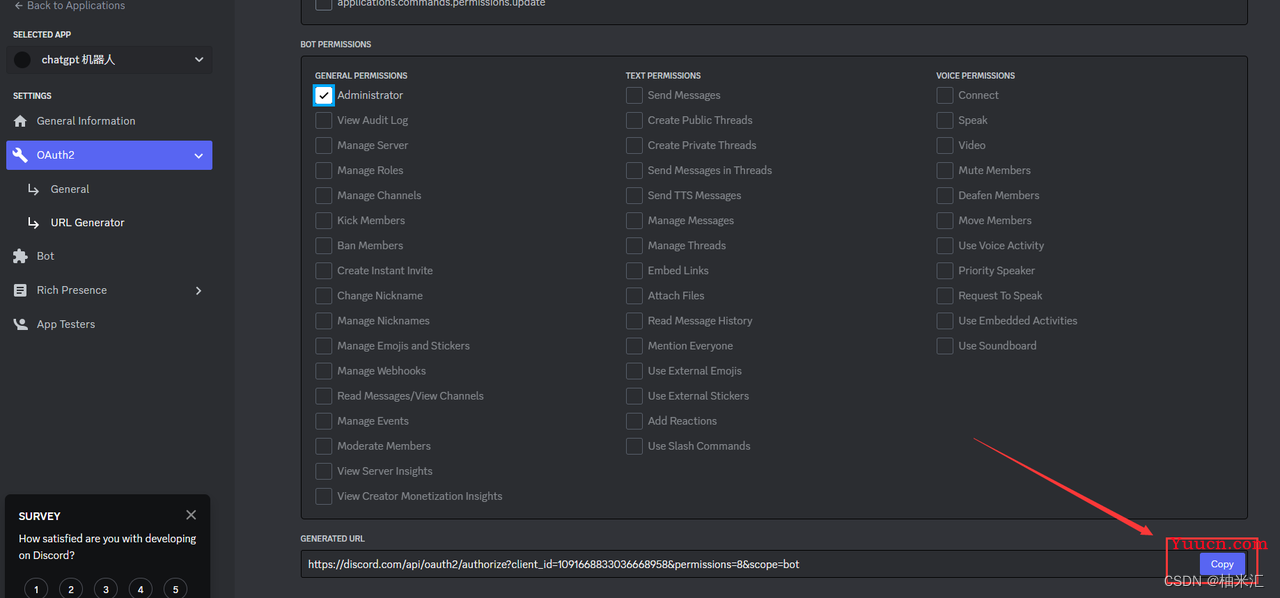The height and width of the screenshot is (598, 1280).
Task: Check Moderate Members permission
Action: tap(324, 445)
